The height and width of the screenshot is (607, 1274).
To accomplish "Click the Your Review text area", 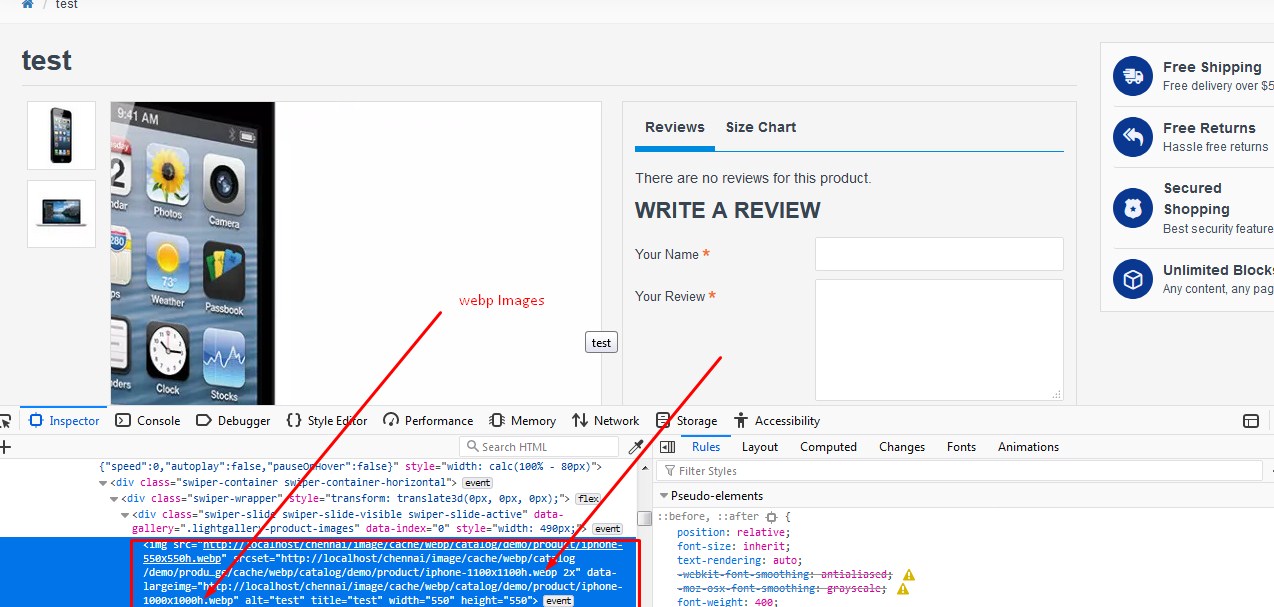I will (939, 340).
